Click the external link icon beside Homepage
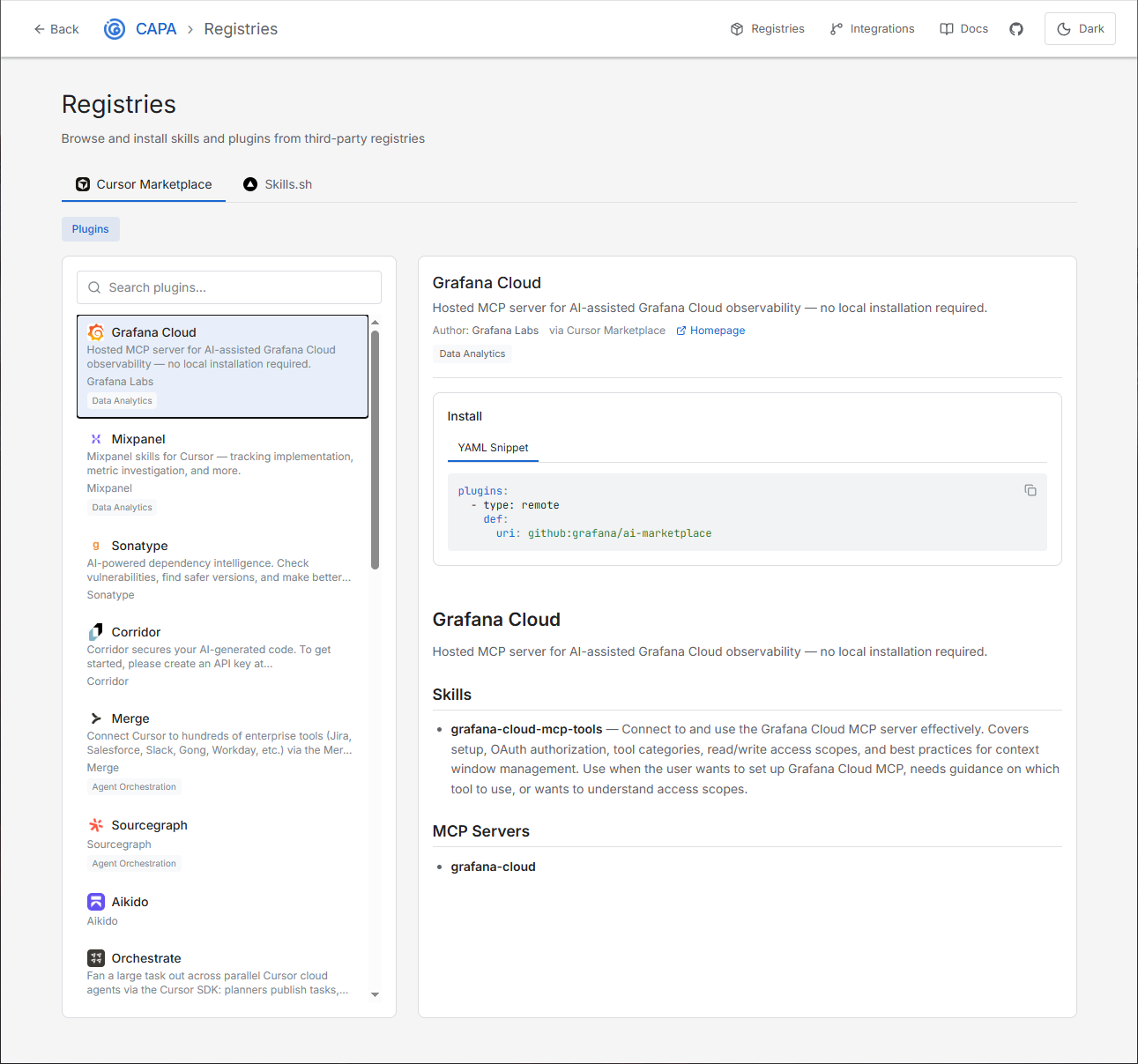This screenshot has height=1064, width=1138. (x=681, y=331)
